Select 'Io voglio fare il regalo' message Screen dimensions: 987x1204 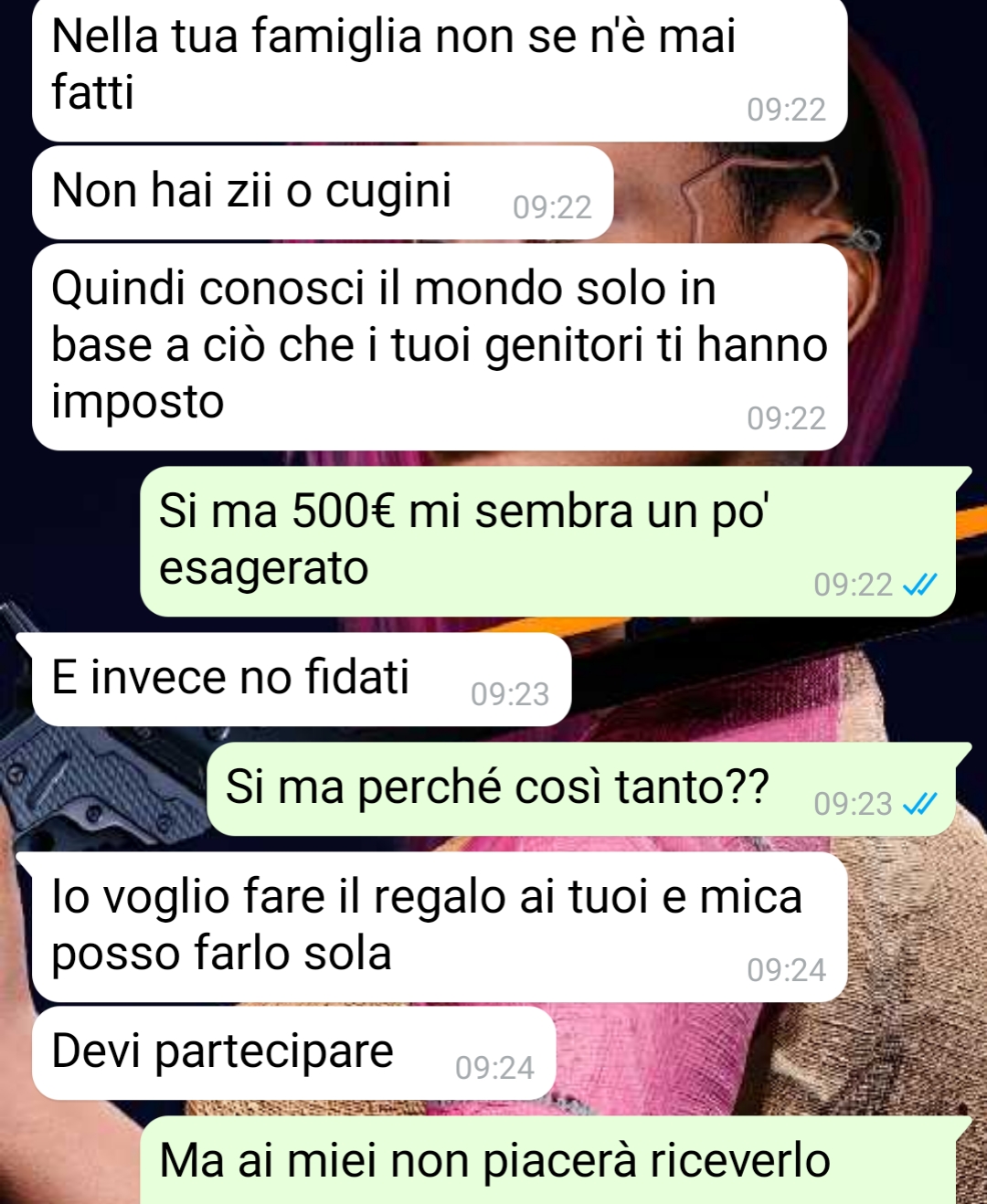[x=440, y=926]
